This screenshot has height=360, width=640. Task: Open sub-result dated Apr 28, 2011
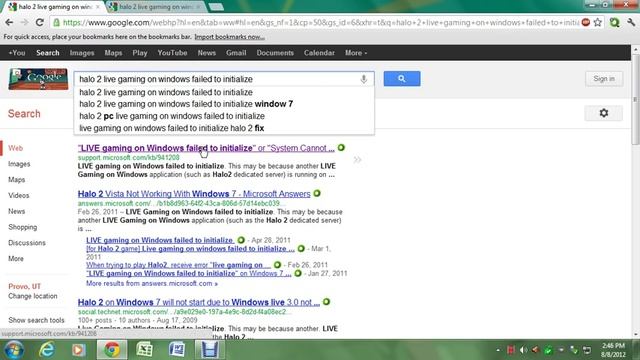tap(160, 240)
